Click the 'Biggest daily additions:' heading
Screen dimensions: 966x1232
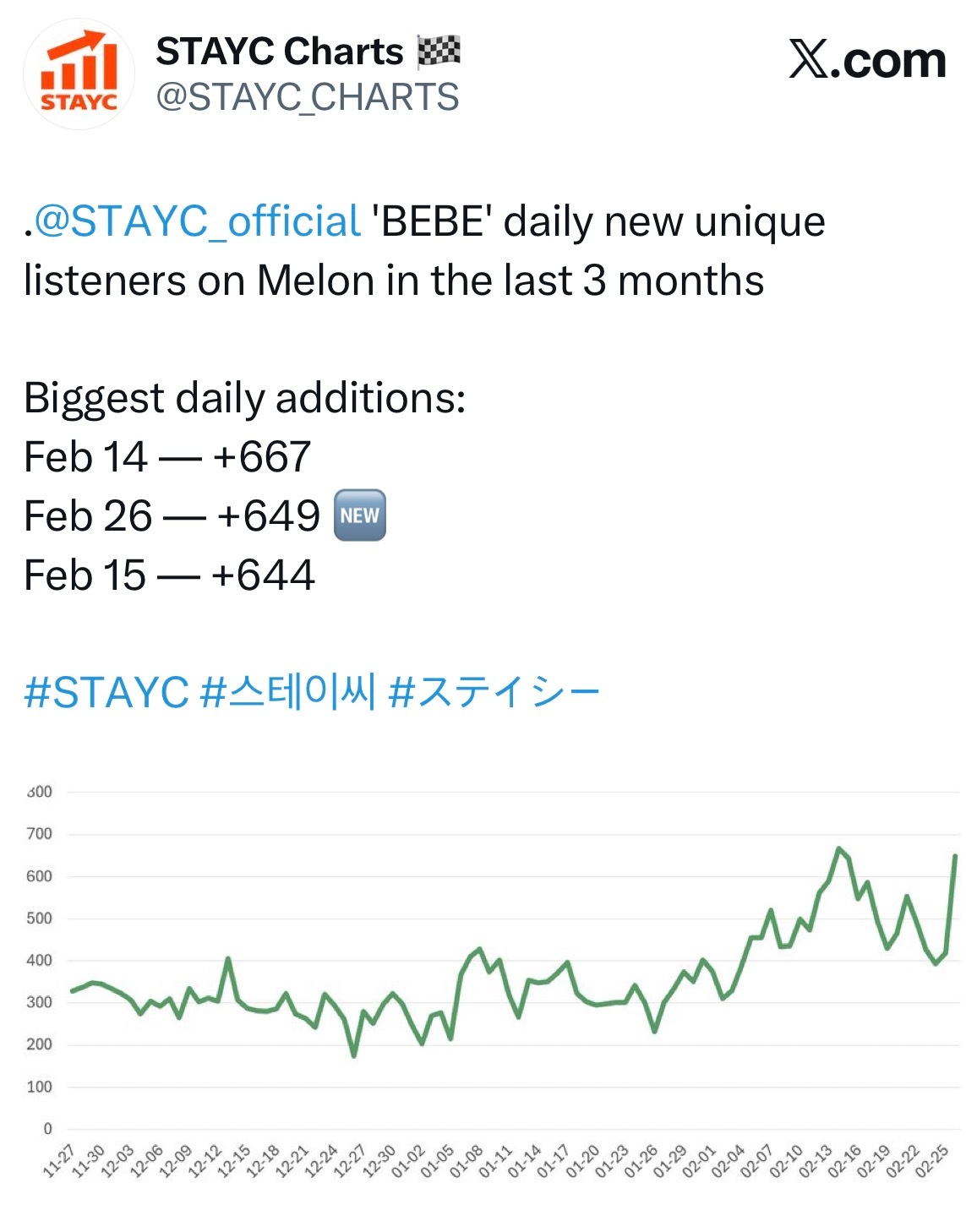point(244,398)
